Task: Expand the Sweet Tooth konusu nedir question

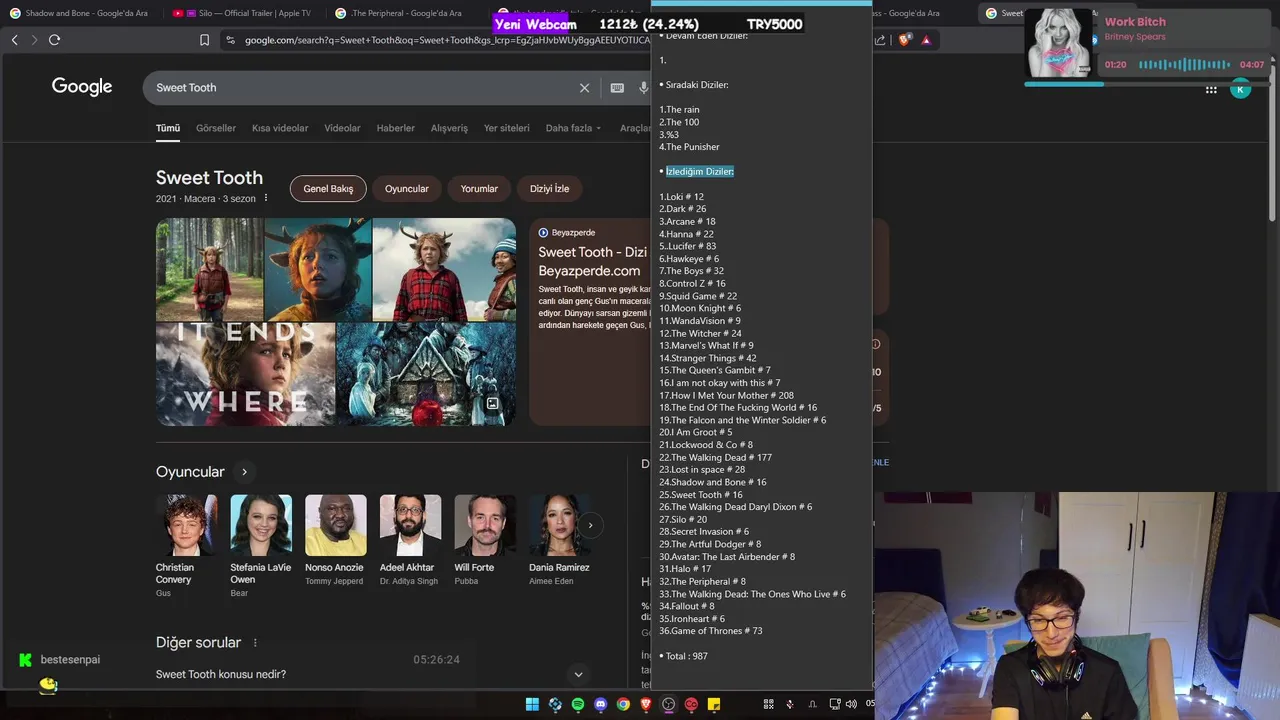Action: pyautogui.click(x=578, y=675)
